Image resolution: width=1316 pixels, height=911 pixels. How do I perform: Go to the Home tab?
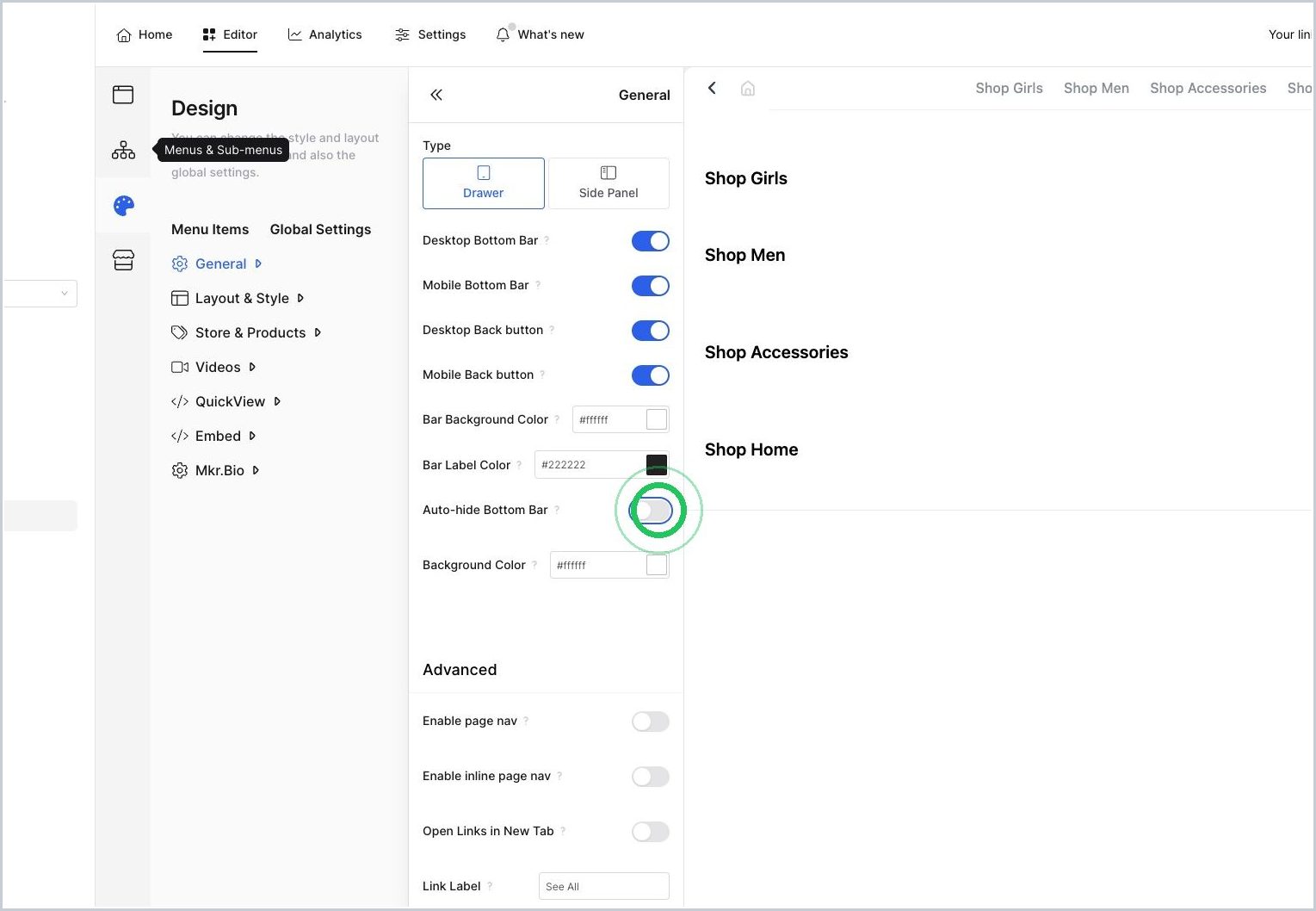(x=145, y=34)
